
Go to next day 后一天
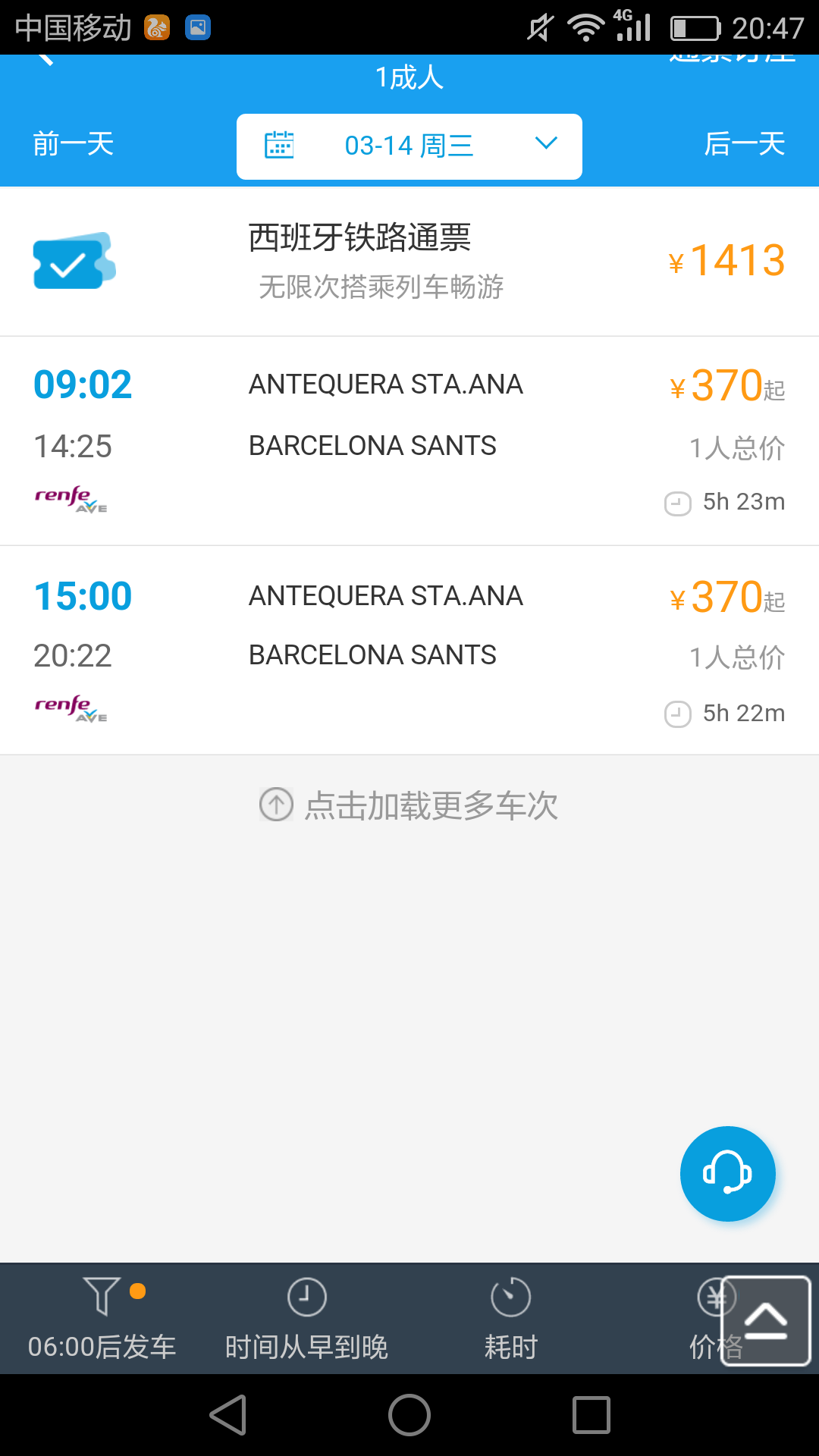[x=744, y=144]
